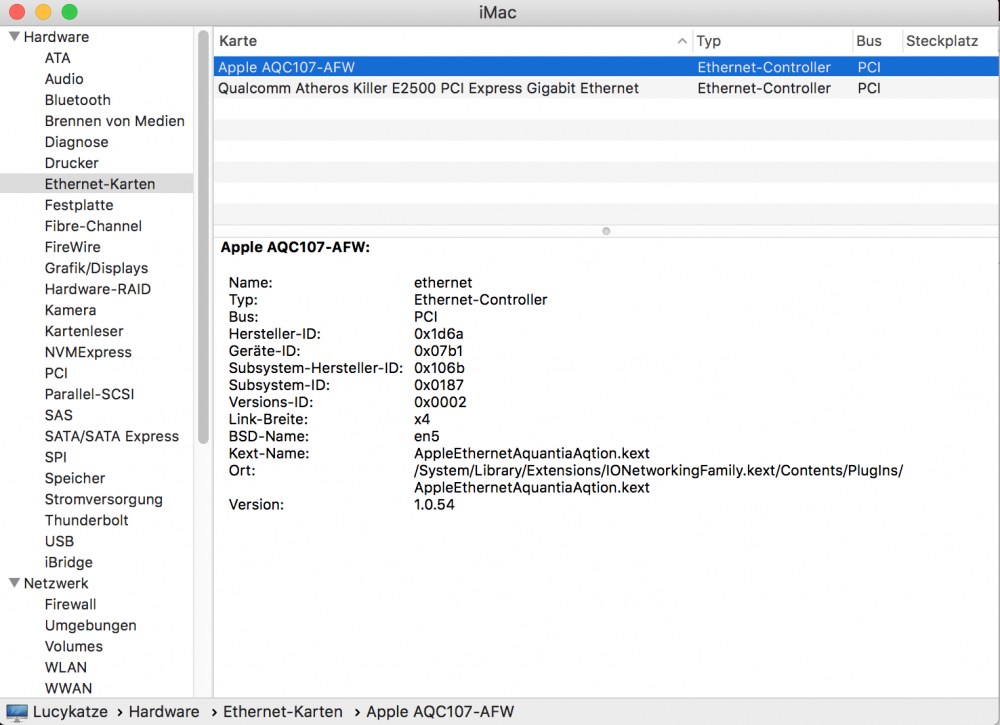1000x725 pixels.
Task: Select iBridge in the sidebar
Action: pyautogui.click(x=68, y=563)
